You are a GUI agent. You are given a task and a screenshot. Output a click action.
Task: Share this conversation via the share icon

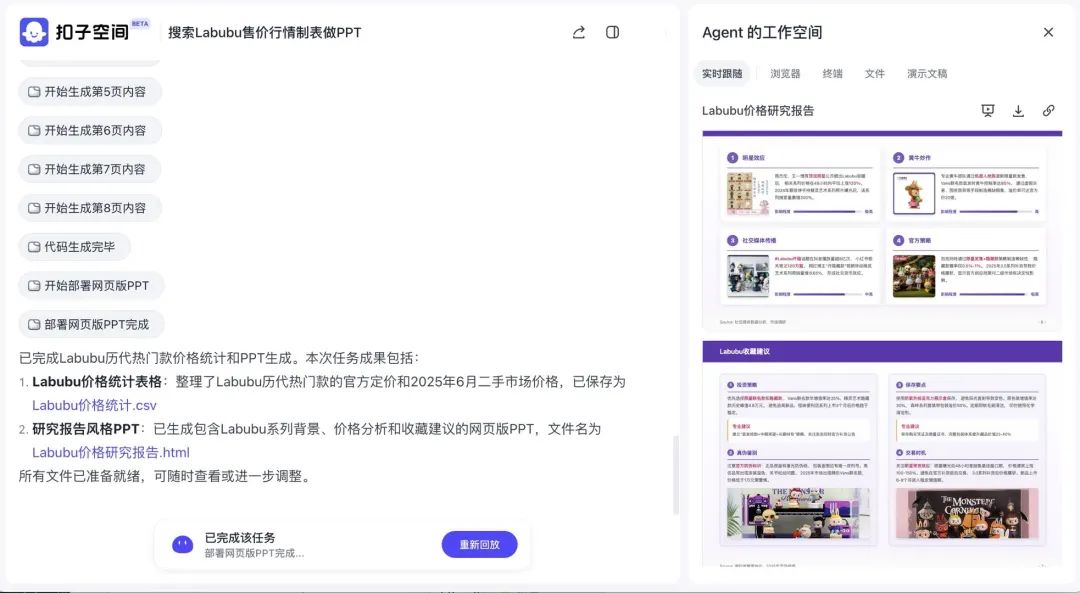pos(579,32)
